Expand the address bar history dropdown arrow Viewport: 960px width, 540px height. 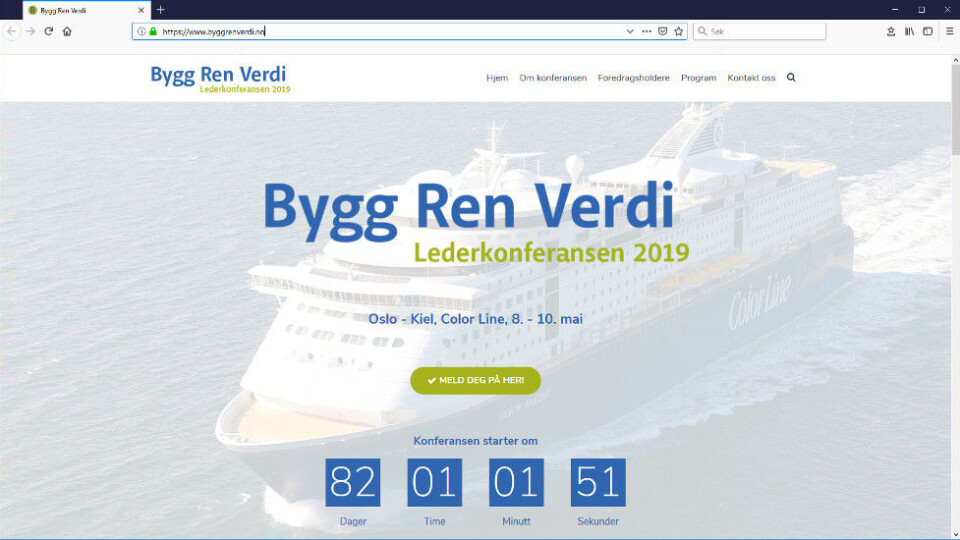click(629, 31)
